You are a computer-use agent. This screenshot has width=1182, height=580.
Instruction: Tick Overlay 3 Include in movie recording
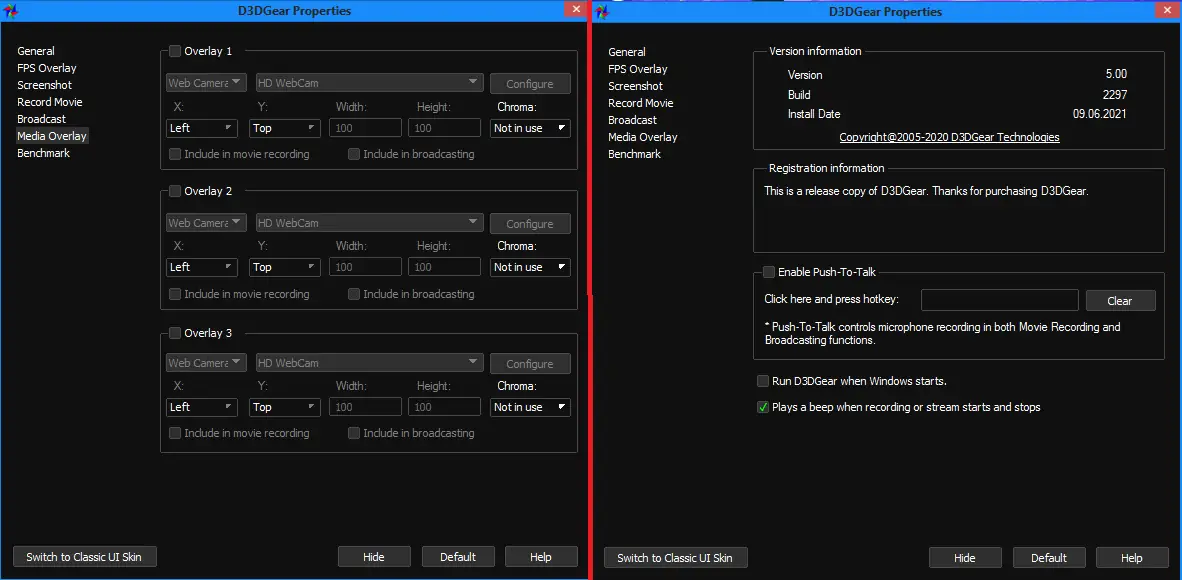pyautogui.click(x=175, y=433)
